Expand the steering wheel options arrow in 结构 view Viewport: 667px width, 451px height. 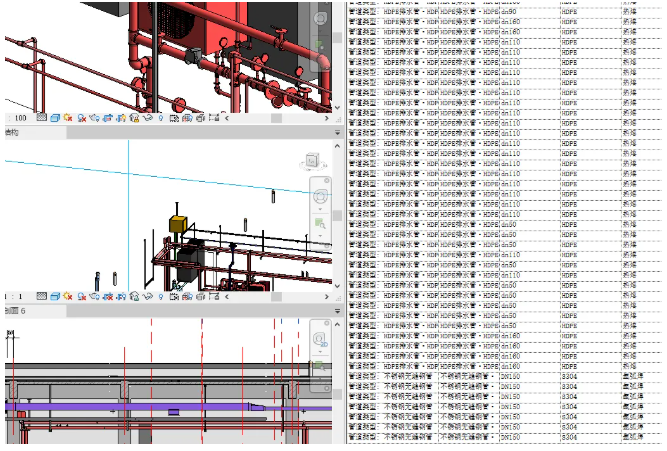pyautogui.click(x=320, y=209)
